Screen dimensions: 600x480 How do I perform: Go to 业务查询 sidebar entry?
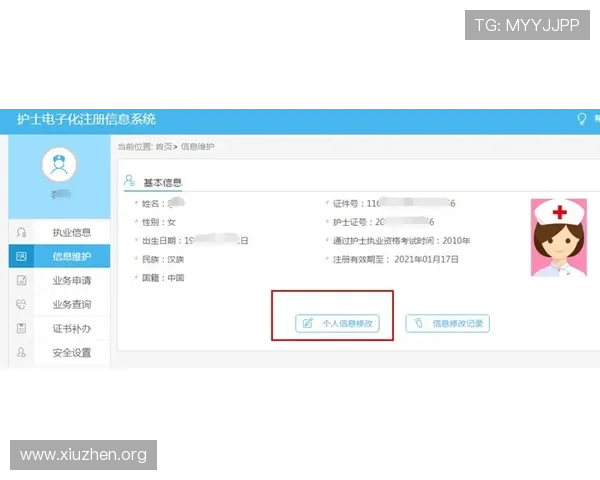pos(72,304)
